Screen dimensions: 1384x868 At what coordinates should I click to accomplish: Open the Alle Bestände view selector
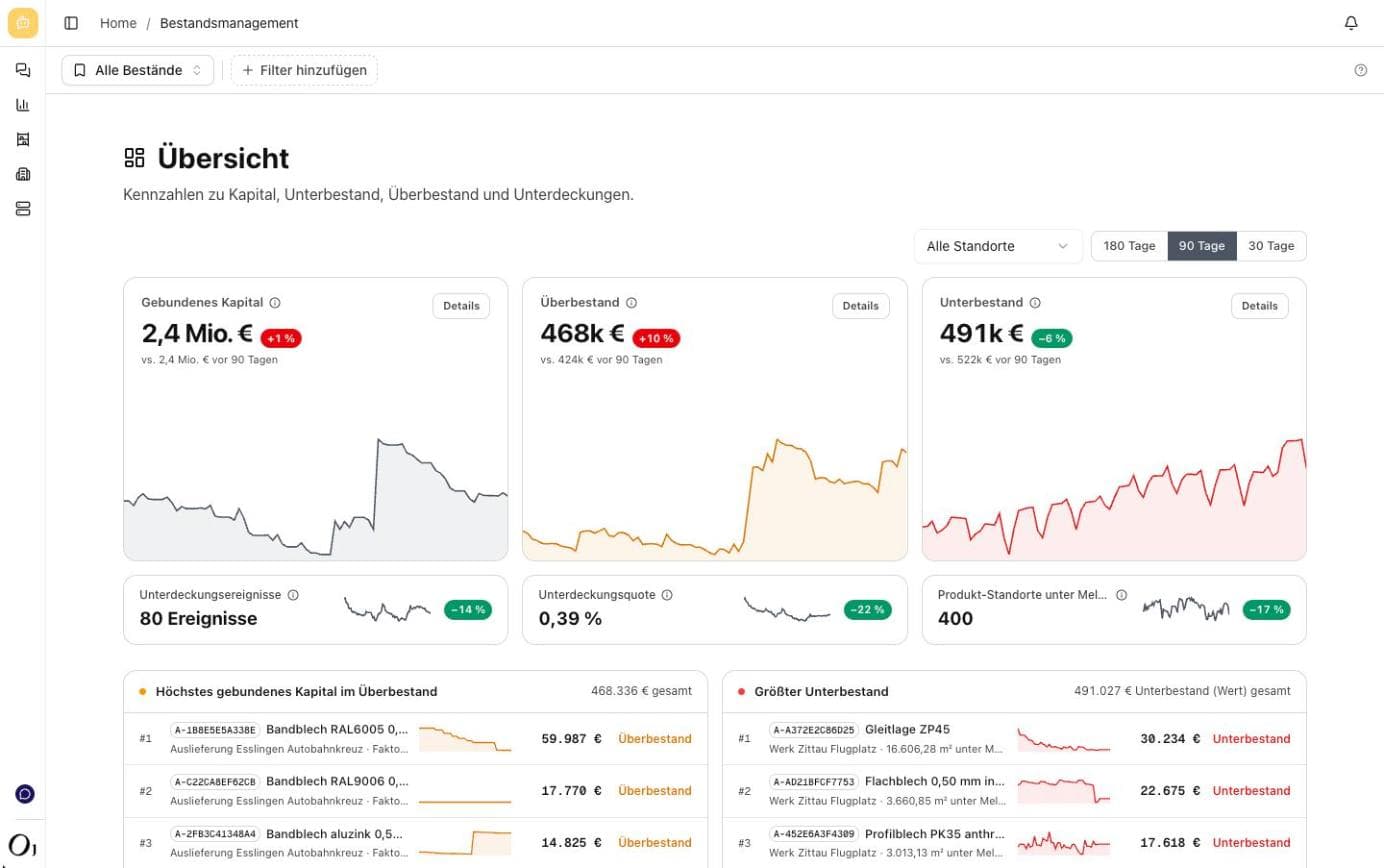pos(138,70)
